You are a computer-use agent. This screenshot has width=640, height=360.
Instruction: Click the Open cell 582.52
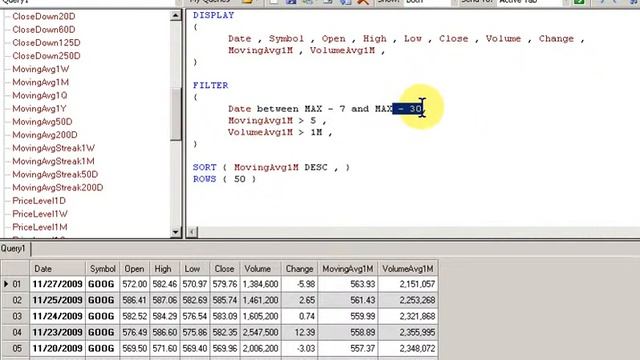click(x=135, y=316)
